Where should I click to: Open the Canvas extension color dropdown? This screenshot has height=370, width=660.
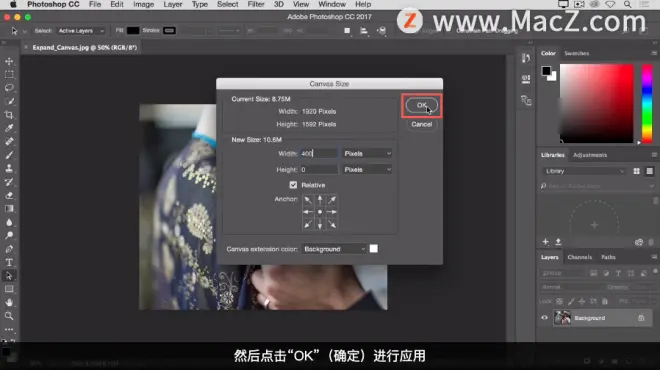point(334,249)
